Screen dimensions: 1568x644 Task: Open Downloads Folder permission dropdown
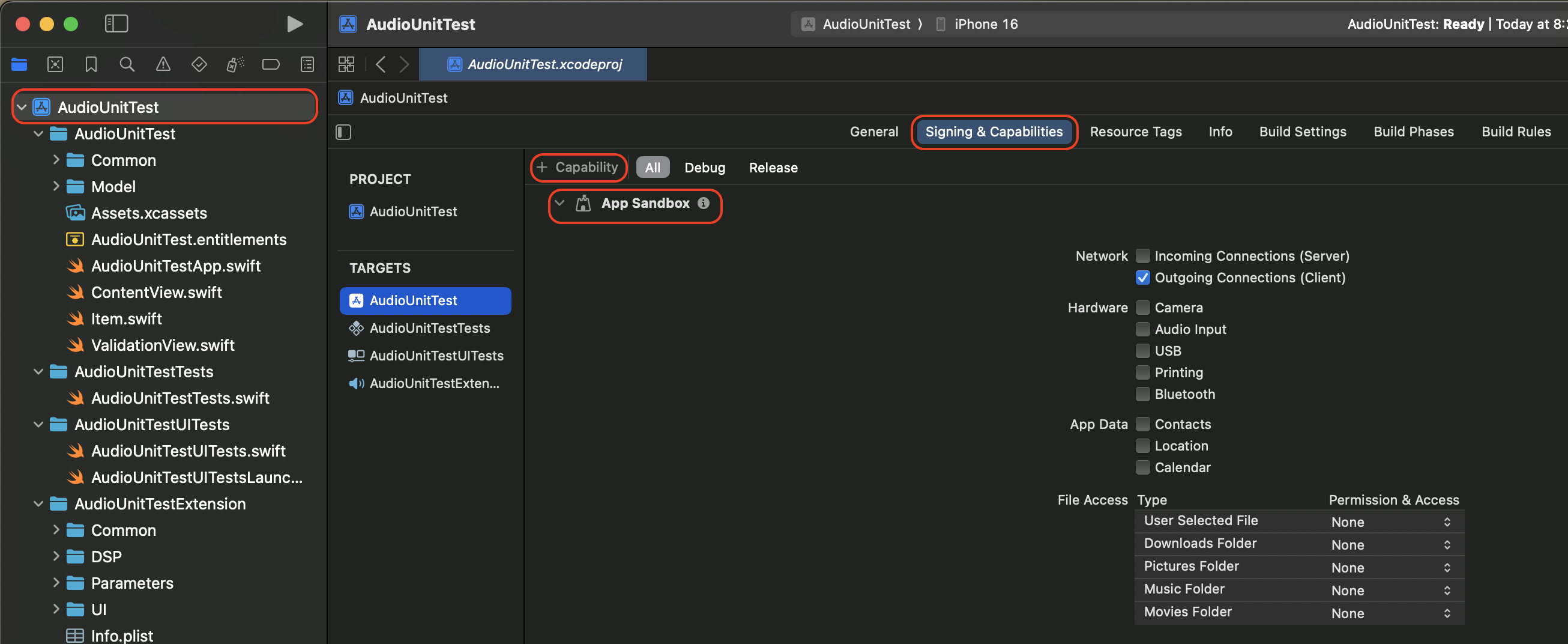[x=1391, y=544]
